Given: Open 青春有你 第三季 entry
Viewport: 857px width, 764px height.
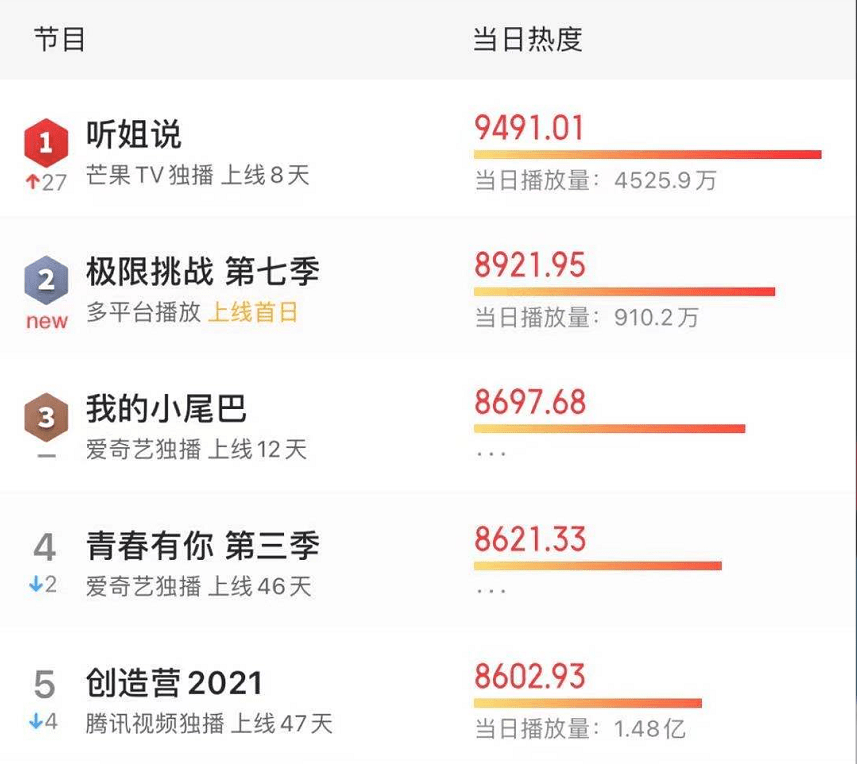Looking at the screenshot, I should (203, 546).
